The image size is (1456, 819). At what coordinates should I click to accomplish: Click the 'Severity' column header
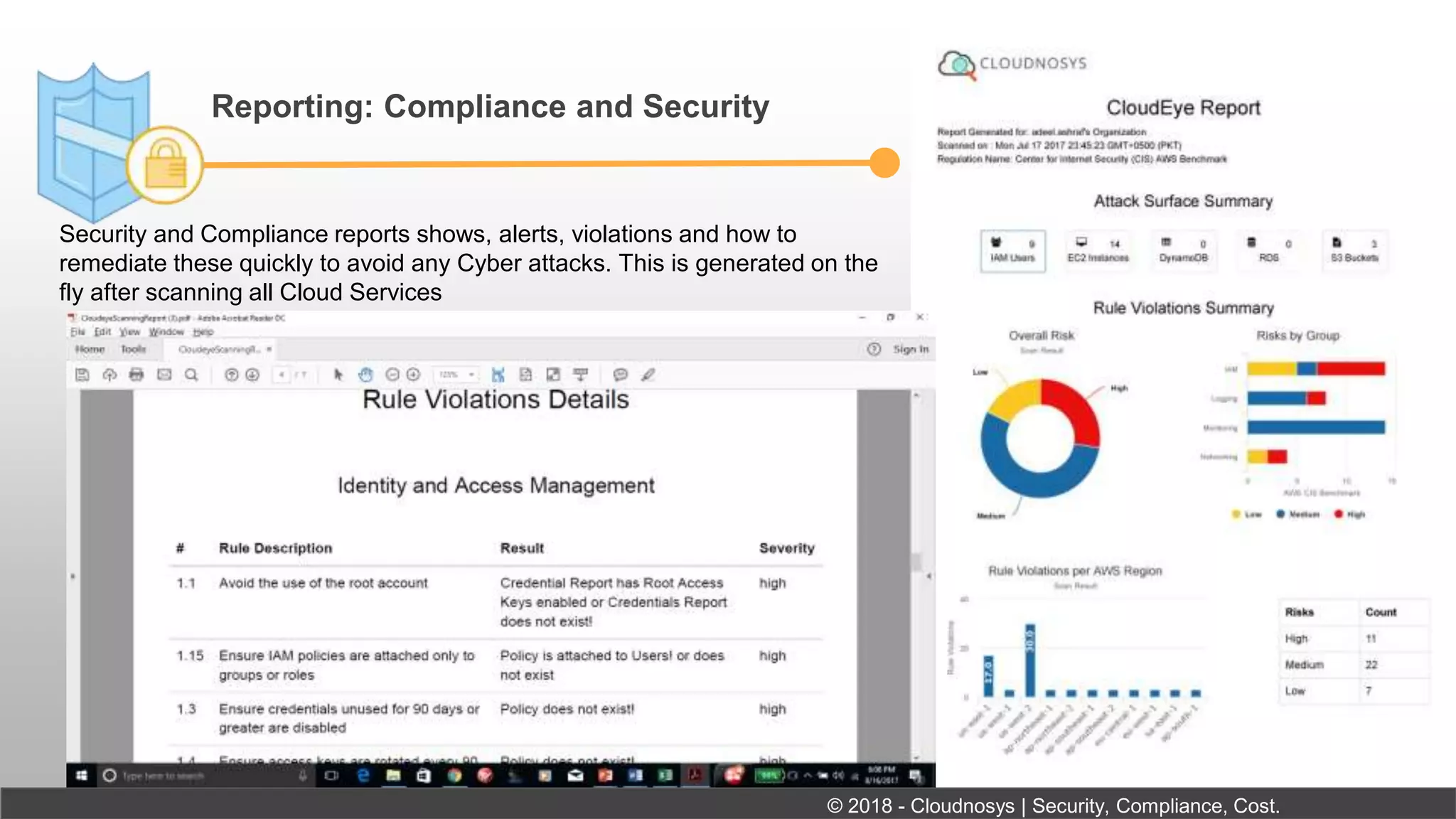pos(786,548)
